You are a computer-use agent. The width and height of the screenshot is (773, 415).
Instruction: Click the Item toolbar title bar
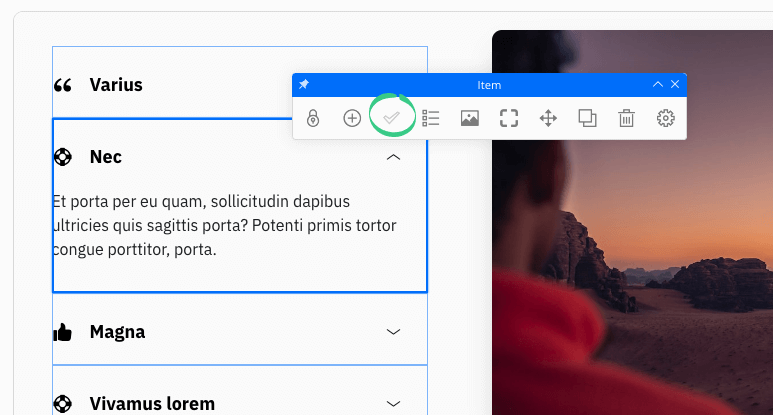(489, 85)
